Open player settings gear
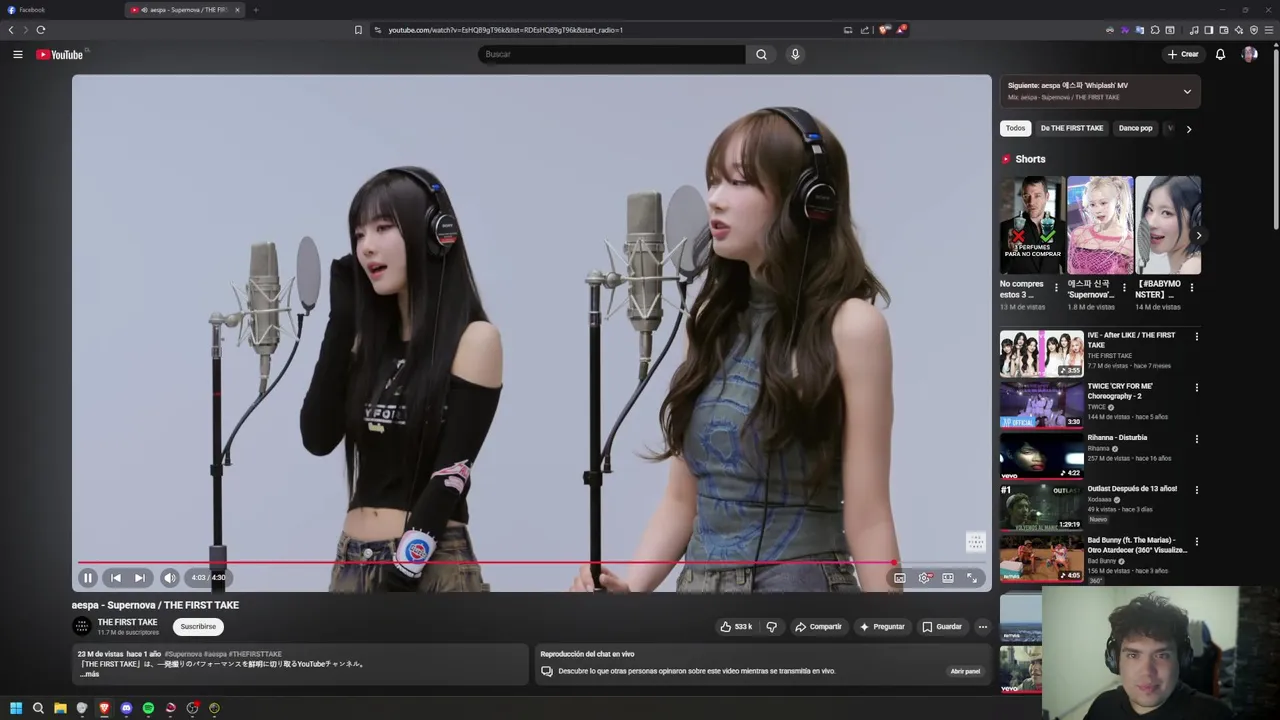 pyautogui.click(x=924, y=577)
